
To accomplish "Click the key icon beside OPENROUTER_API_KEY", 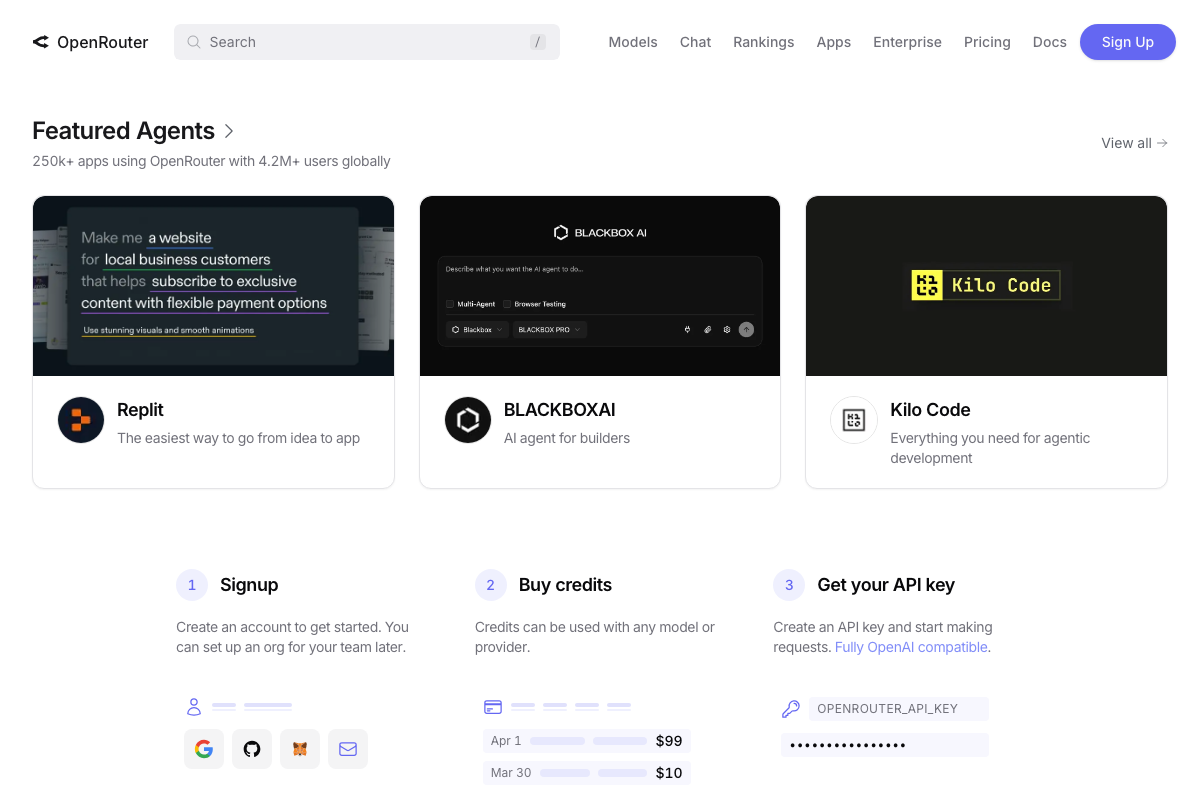I will tap(790, 709).
